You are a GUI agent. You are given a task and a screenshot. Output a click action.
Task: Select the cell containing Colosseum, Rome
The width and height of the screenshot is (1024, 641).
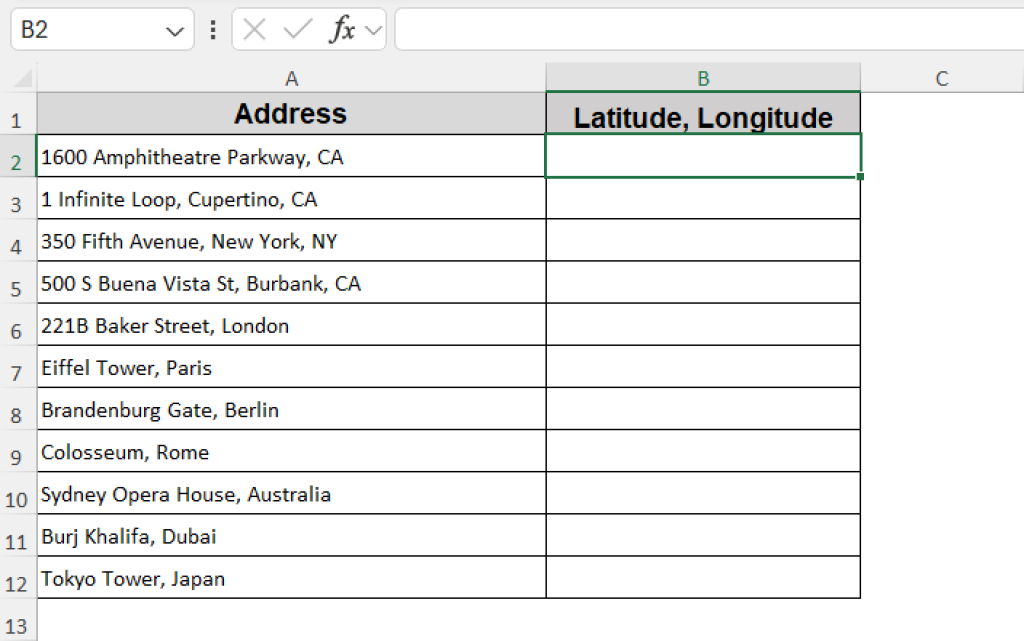291,451
